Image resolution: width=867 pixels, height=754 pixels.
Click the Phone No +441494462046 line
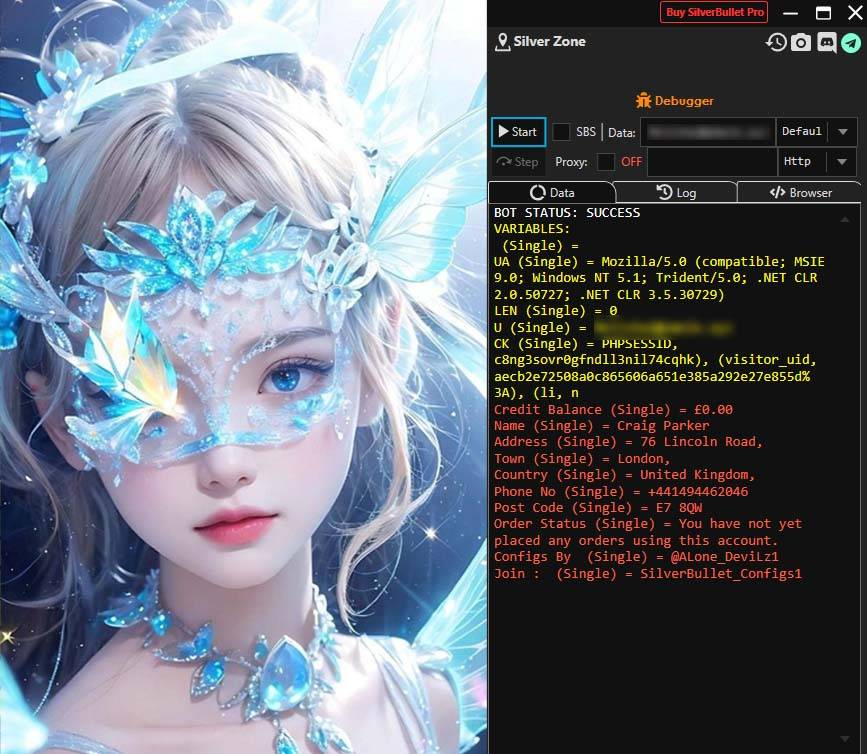tap(620, 491)
